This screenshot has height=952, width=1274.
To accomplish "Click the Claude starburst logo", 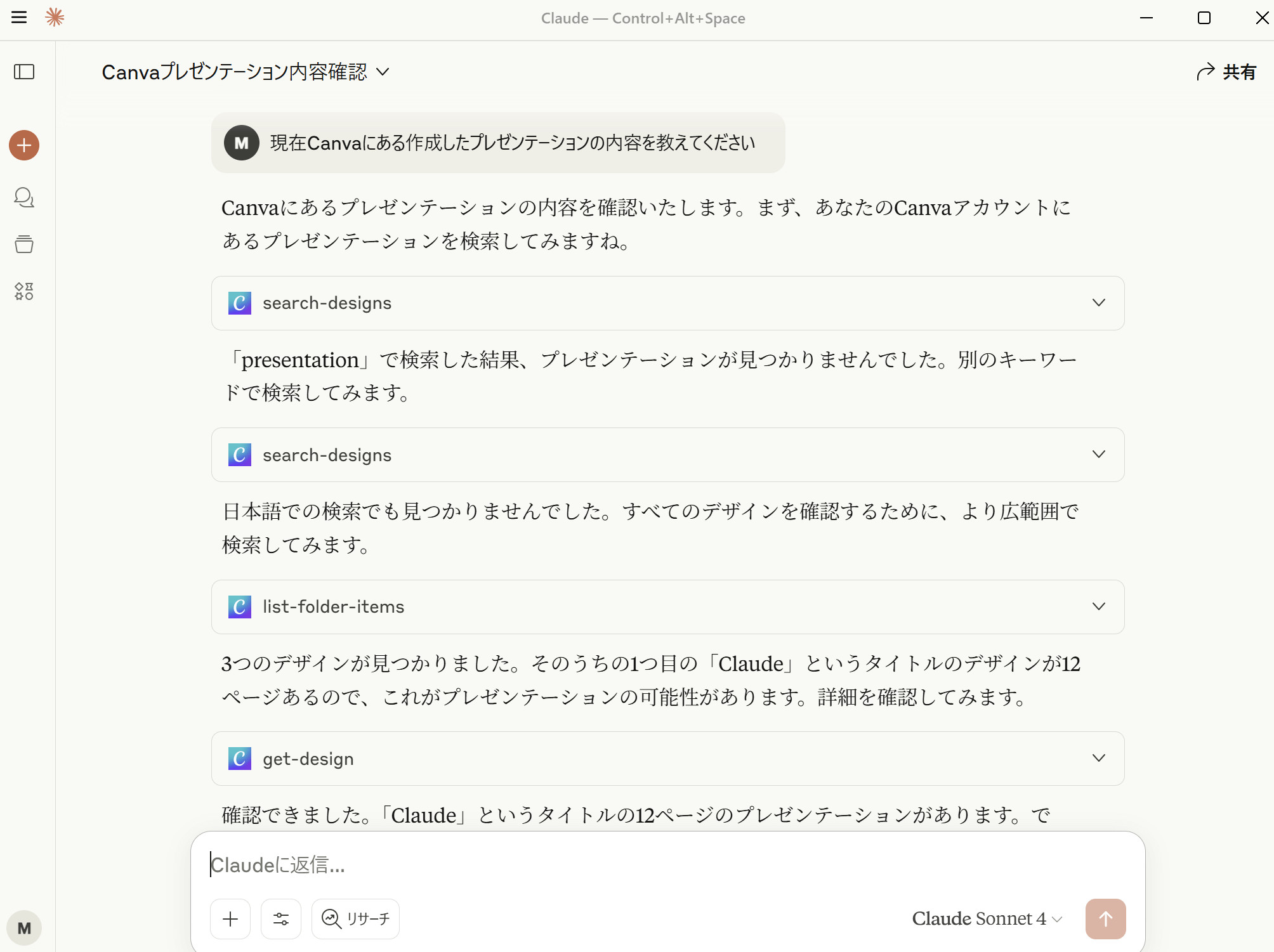I will point(55,17).
